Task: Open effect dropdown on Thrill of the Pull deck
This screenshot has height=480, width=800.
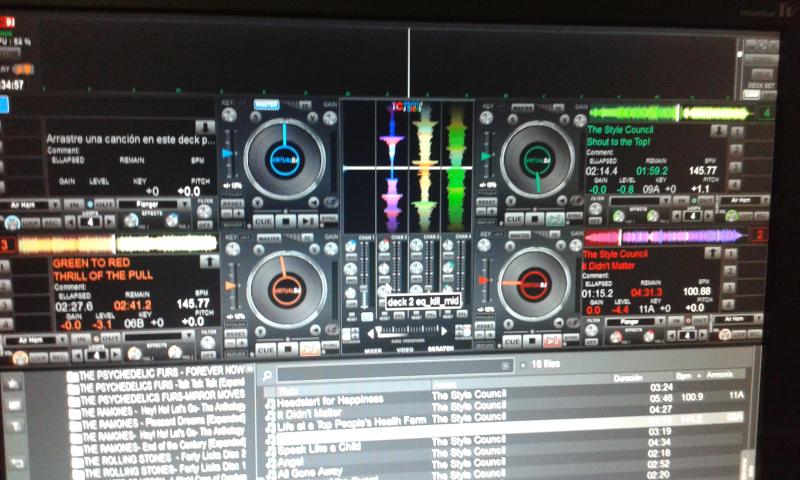Action: click(x=188, y=336)
